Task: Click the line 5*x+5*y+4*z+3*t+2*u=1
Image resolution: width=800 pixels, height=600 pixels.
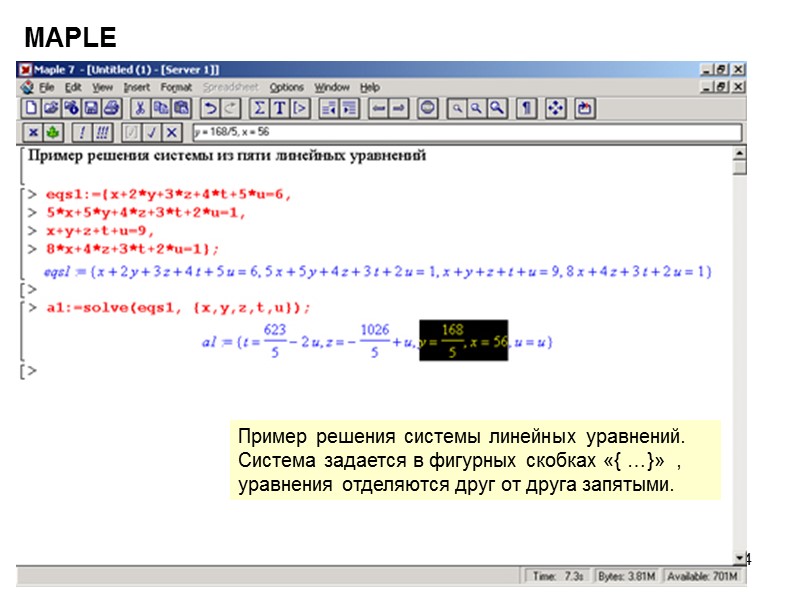Action: coord(146,212)
